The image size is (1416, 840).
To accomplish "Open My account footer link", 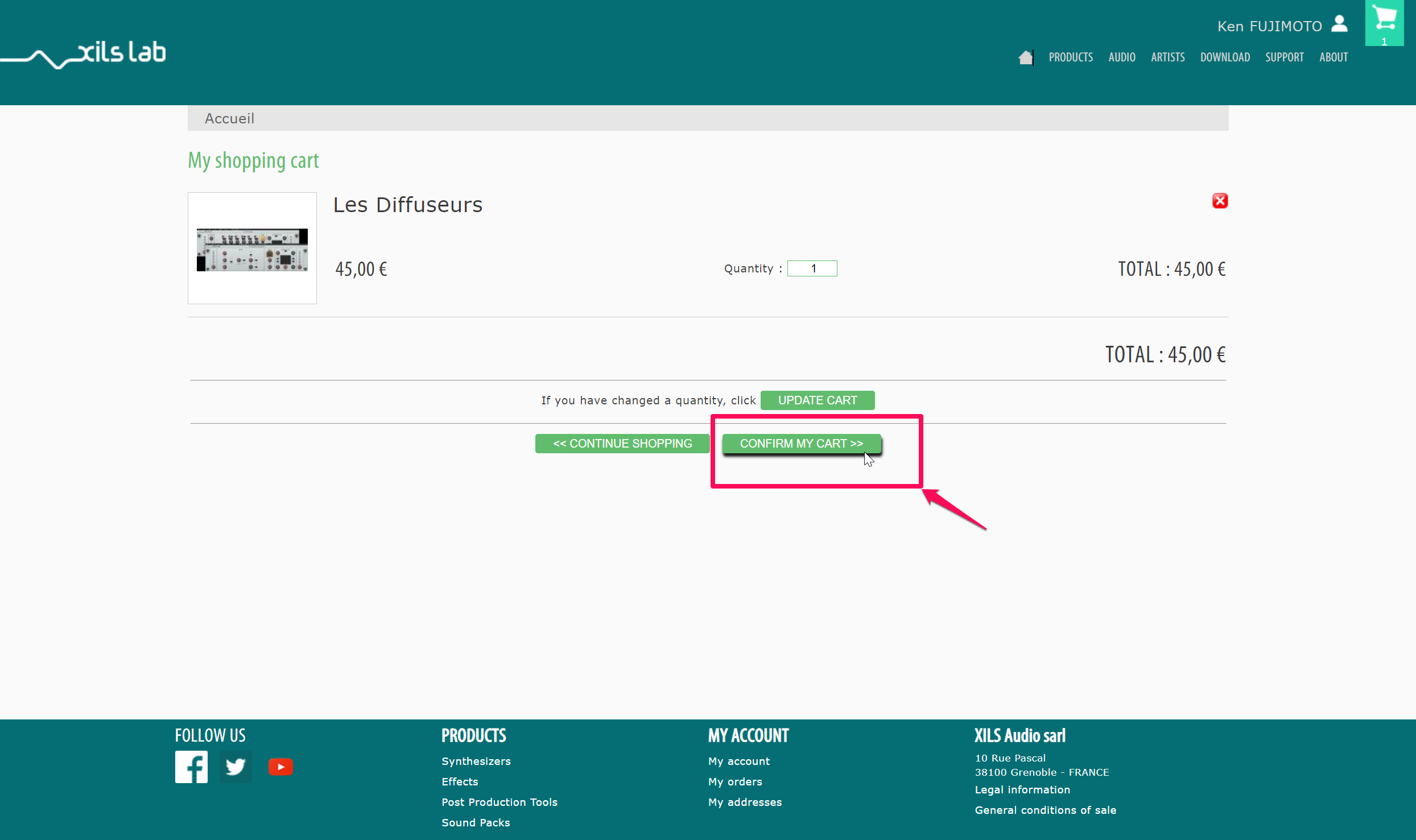I will pos(739,761).
